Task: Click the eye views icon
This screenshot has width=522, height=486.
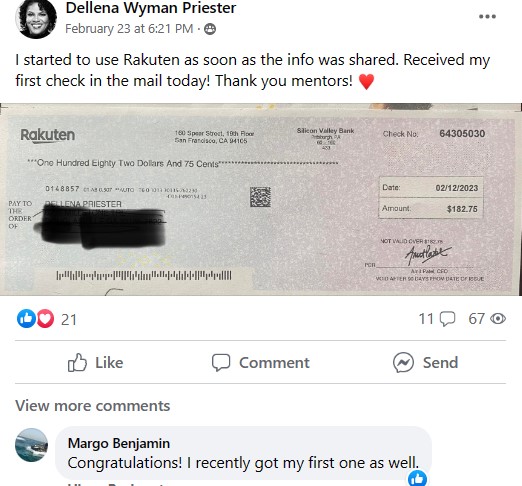Action: tap(498, 319)
